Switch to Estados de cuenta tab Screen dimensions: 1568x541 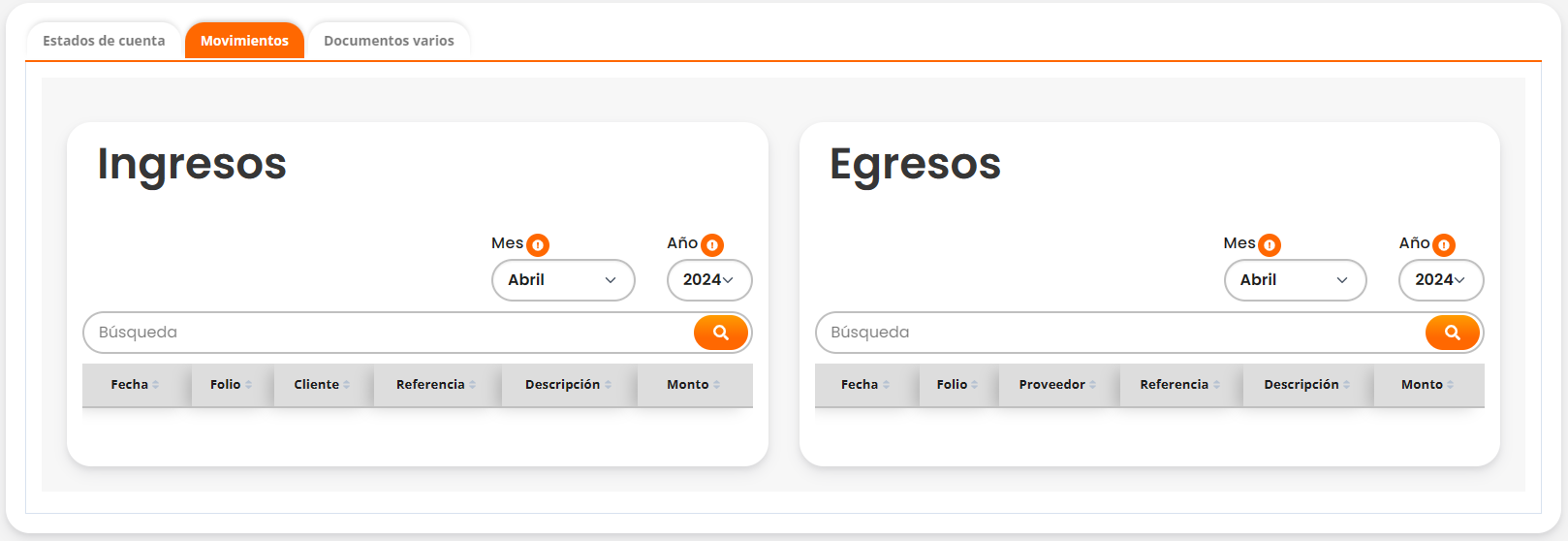104,41
